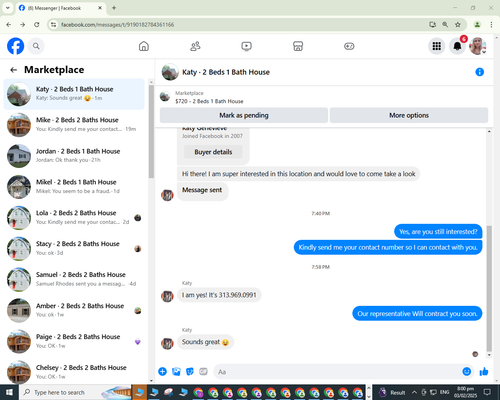Open Chelsey - 2 Beds 2 Baths House chat

click(x=74, y=372)
